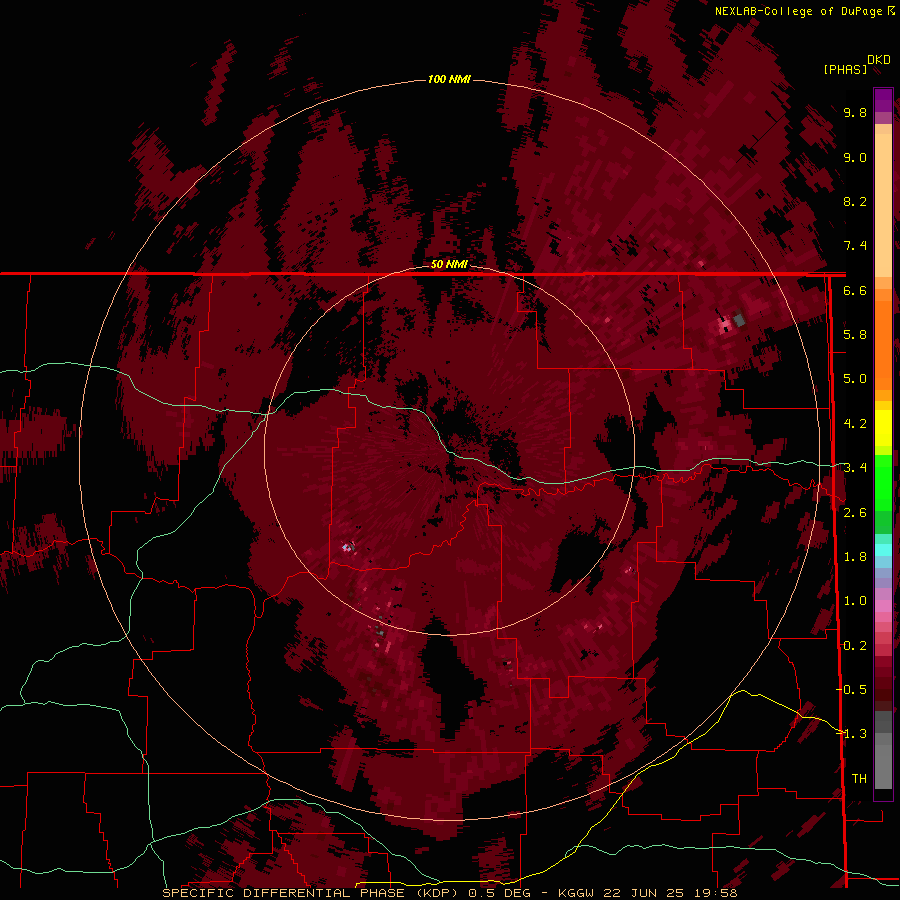Viewport: 900px width, 900px height.
Task: Click the 0.2 scale value
Action: coord(855,646)
